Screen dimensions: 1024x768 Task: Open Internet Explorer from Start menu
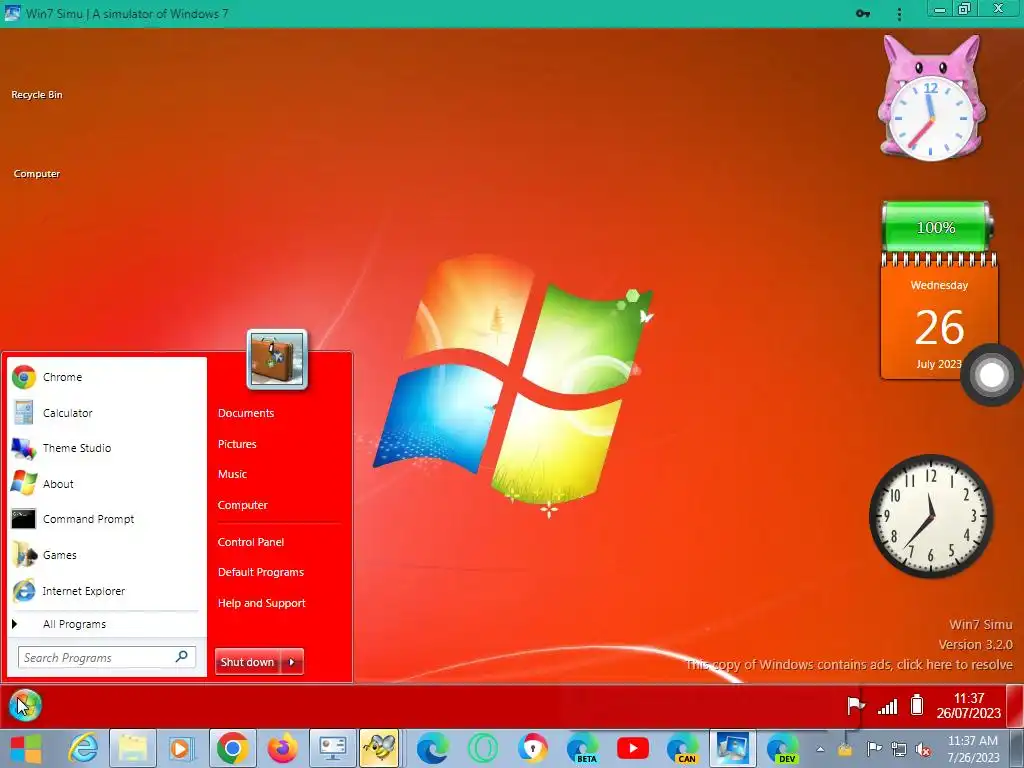coord(106,591)
